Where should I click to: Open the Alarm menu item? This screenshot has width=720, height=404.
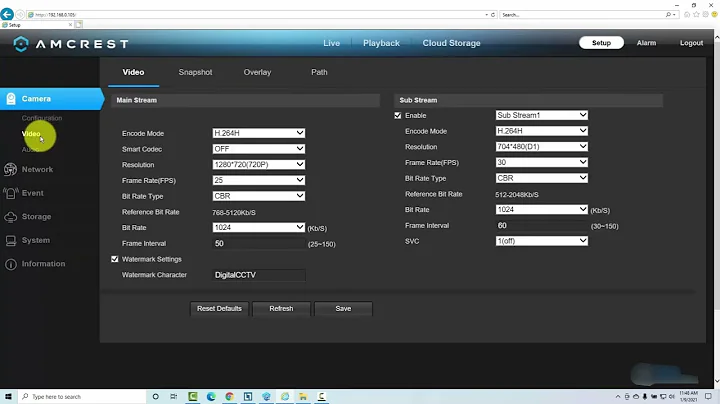pos(646,43)
